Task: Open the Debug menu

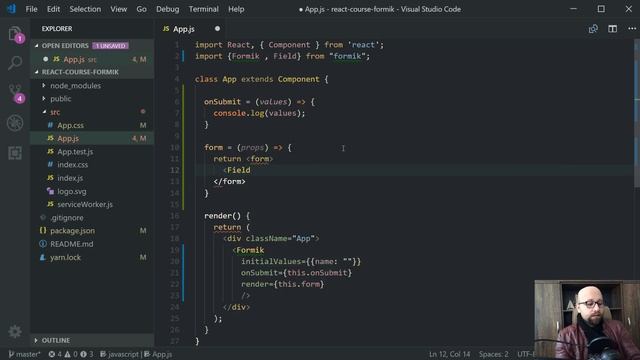Action: [x=167, y=9]
